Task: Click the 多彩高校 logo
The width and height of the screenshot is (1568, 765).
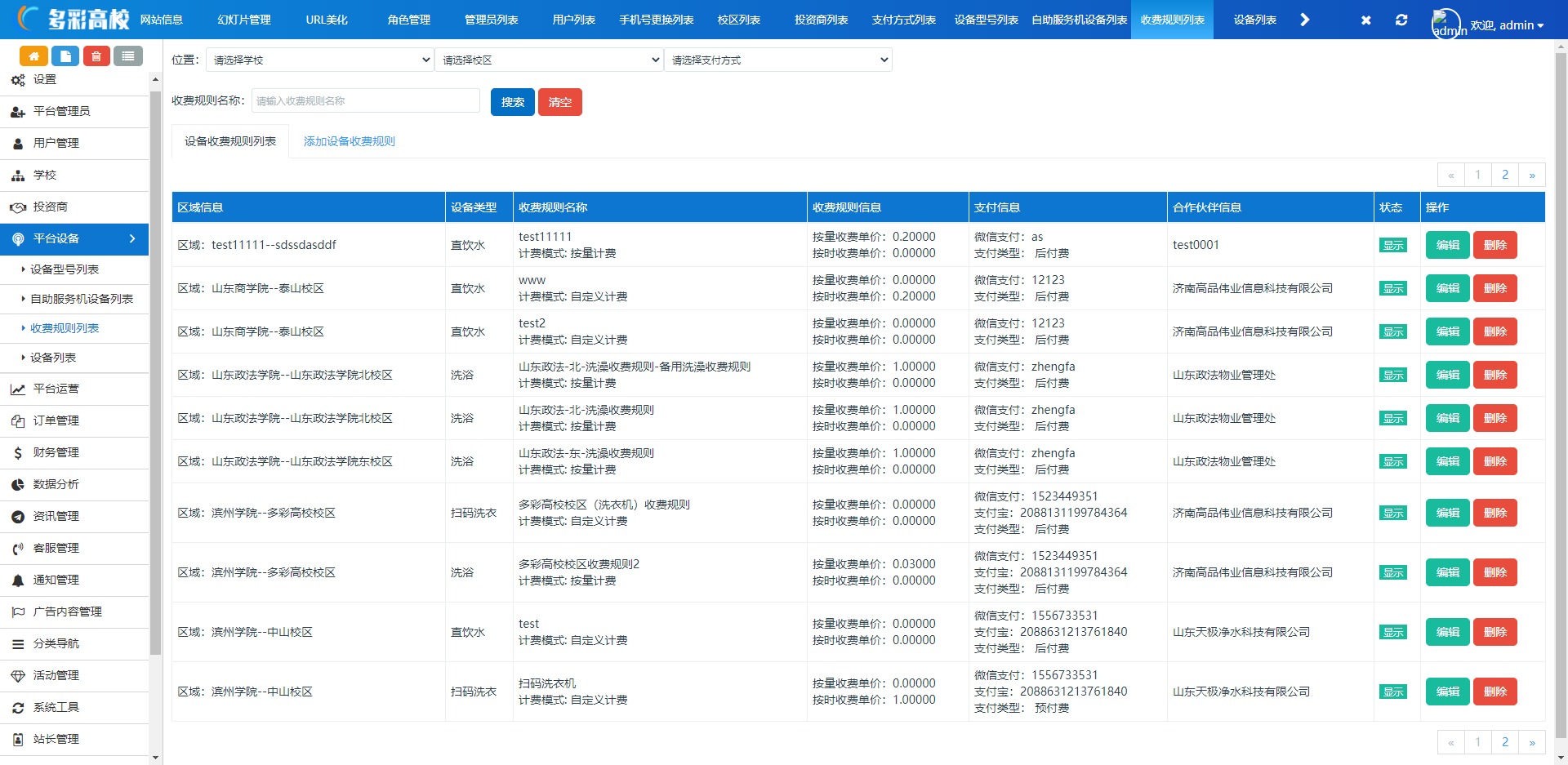Action: point(73,18)
